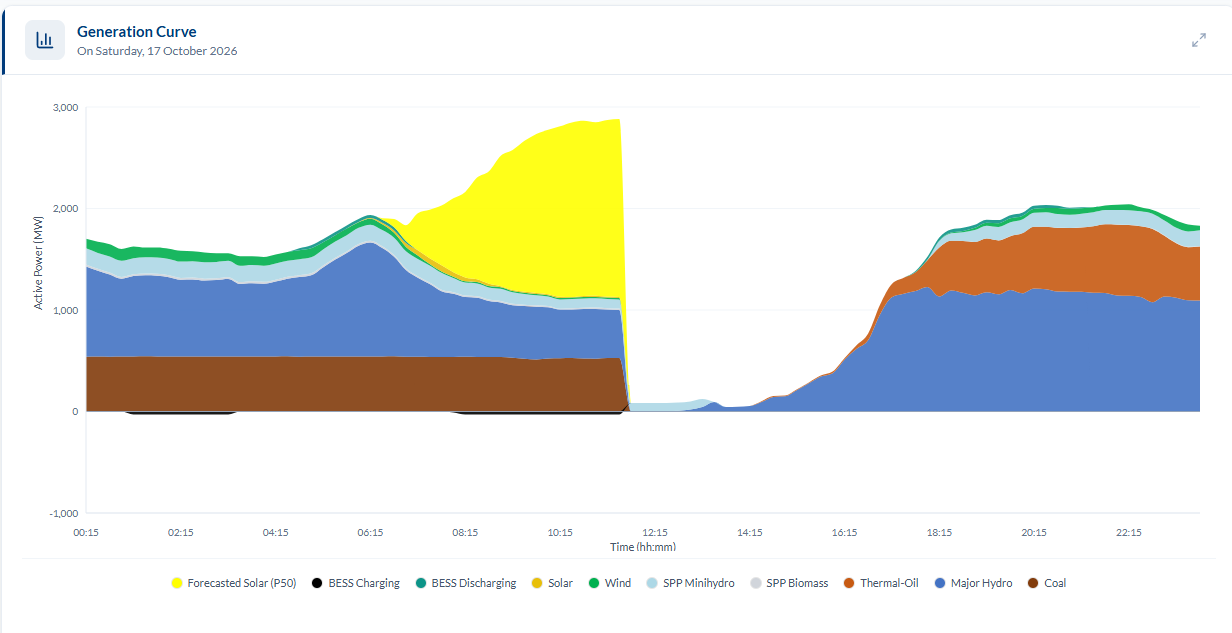Toggle the SPP Biomass series label
This screenshot has width=1232, height=633.
point(797,583)
